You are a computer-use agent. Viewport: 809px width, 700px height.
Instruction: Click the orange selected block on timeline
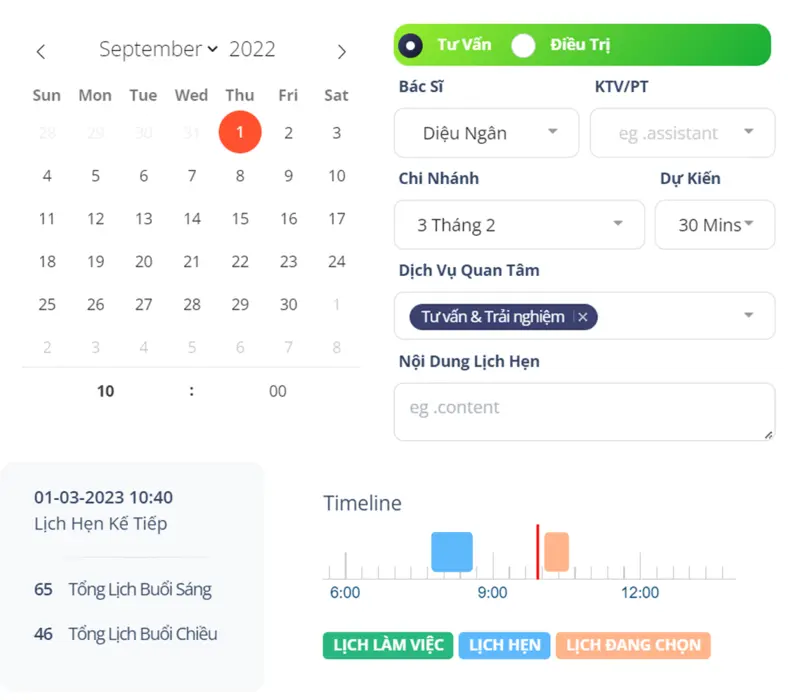tap(556, 552)
